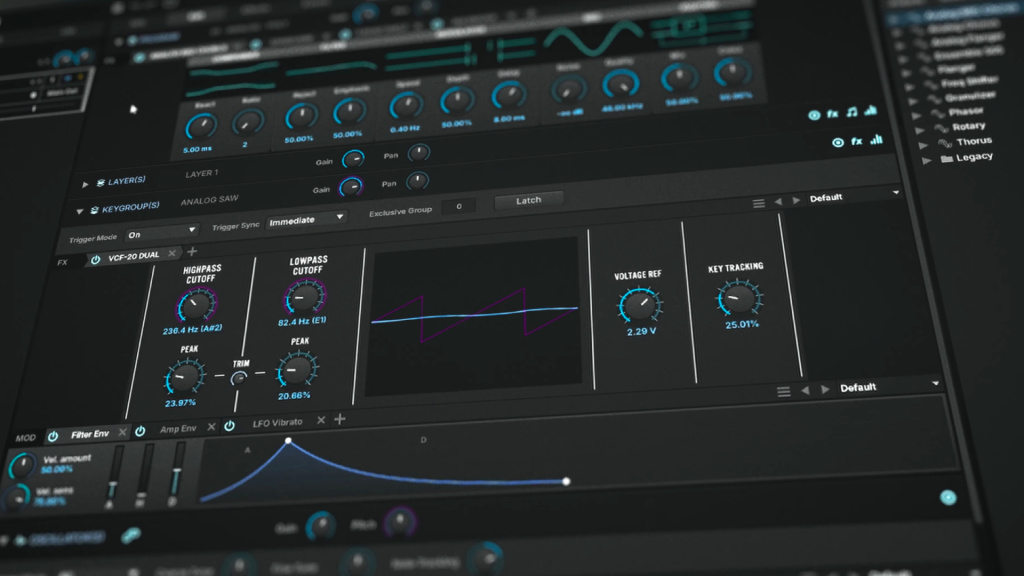
Task: Click the Highpass Cutoff knob
Action: pos(195,305)
